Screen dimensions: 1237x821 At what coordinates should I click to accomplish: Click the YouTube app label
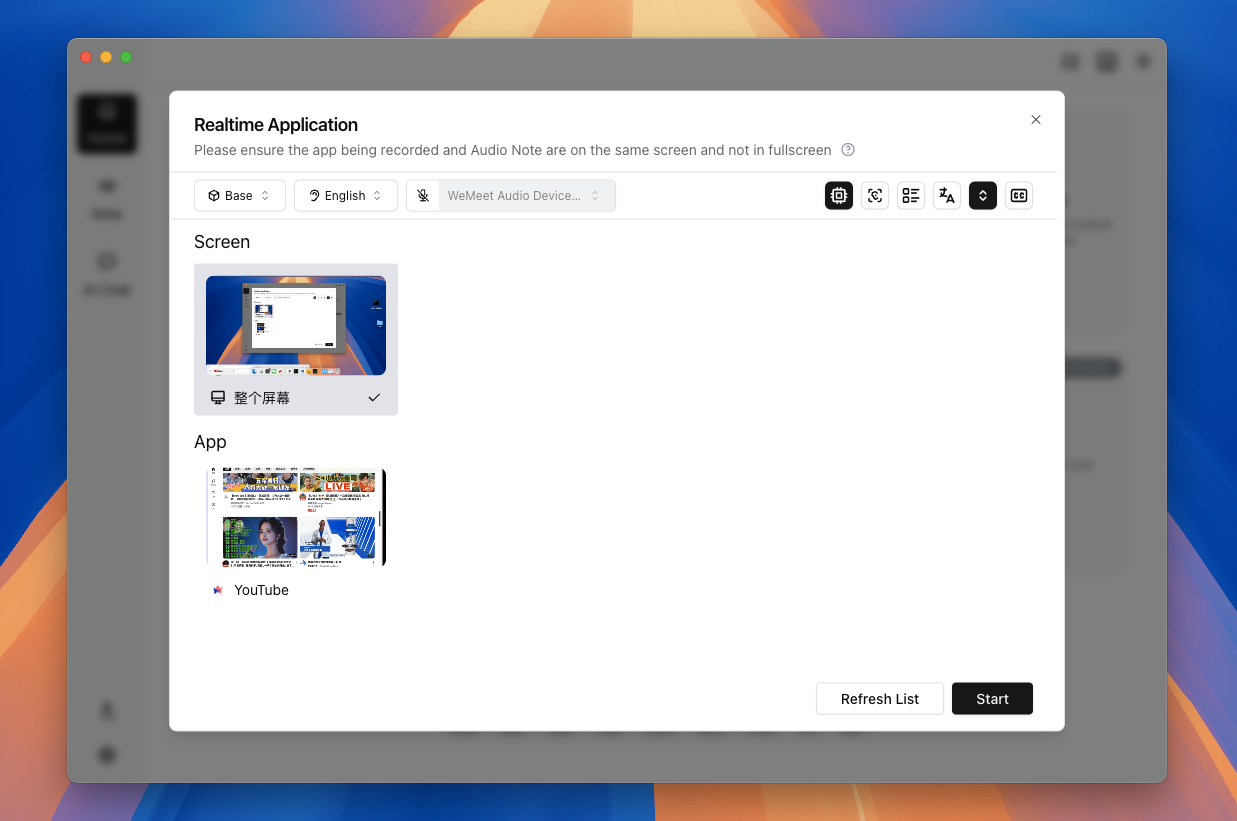261,590
